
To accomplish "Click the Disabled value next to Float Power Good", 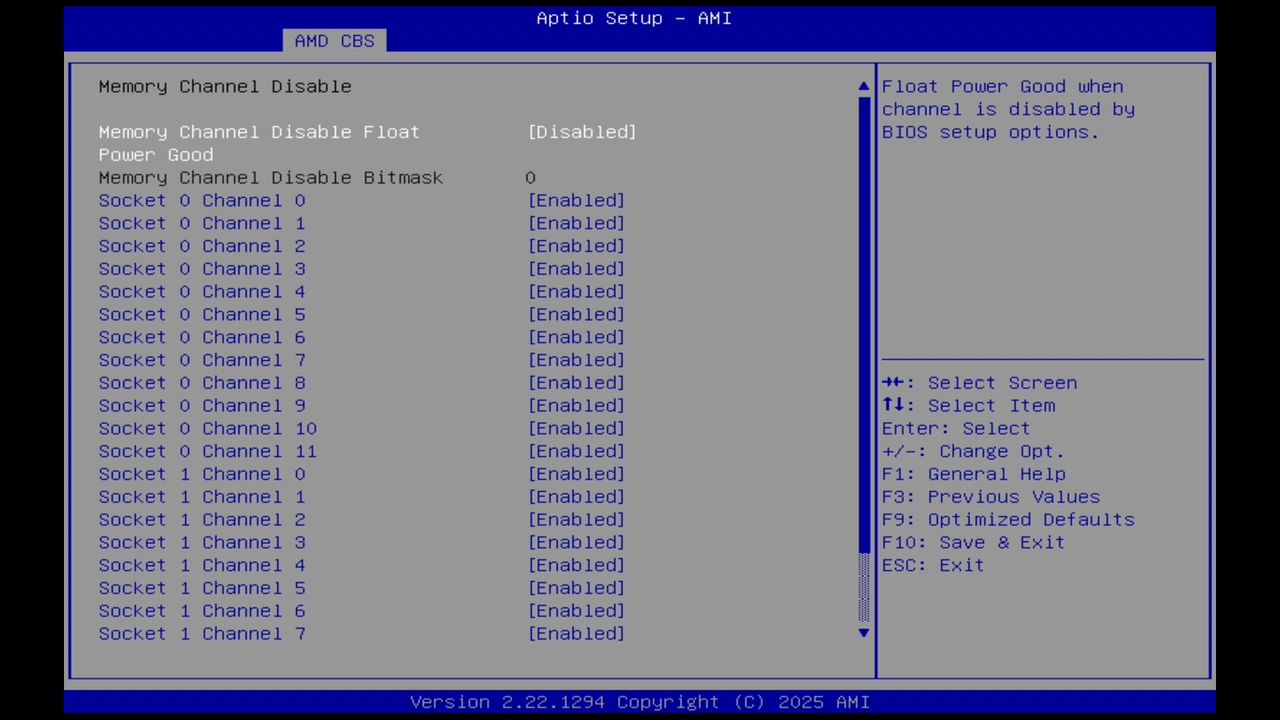I will point(582,132).
